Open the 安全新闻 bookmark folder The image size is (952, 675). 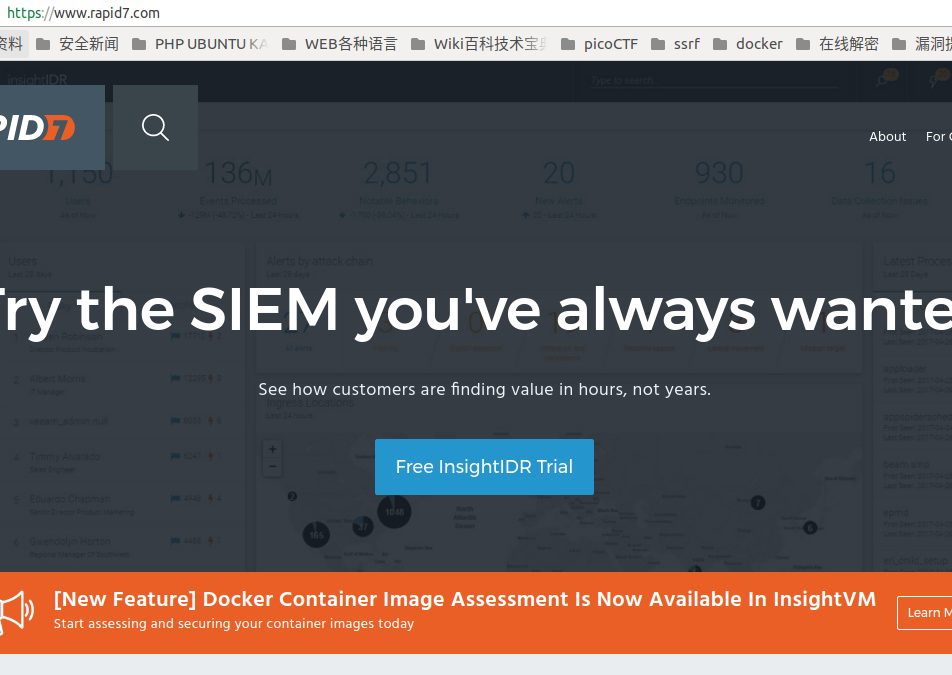pos(77,44)
